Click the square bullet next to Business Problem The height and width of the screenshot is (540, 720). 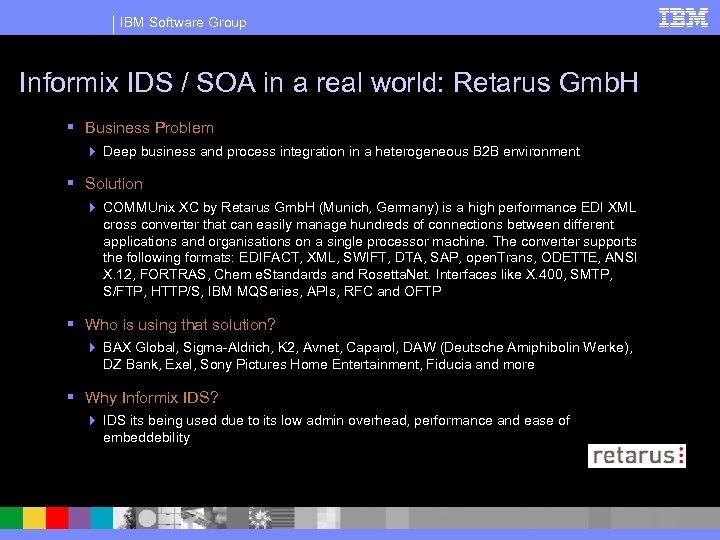pyautogui.click(x=71, y=126)
